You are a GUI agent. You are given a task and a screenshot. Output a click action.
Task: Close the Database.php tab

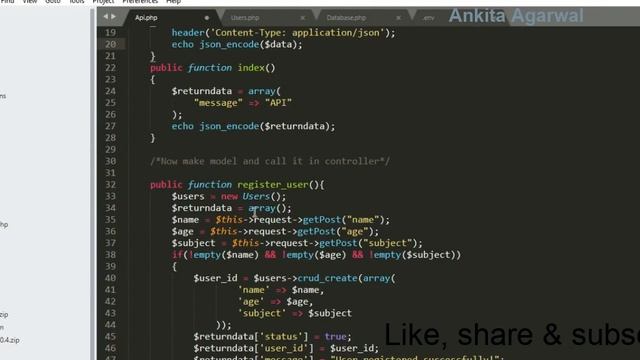tap(398, 18)
